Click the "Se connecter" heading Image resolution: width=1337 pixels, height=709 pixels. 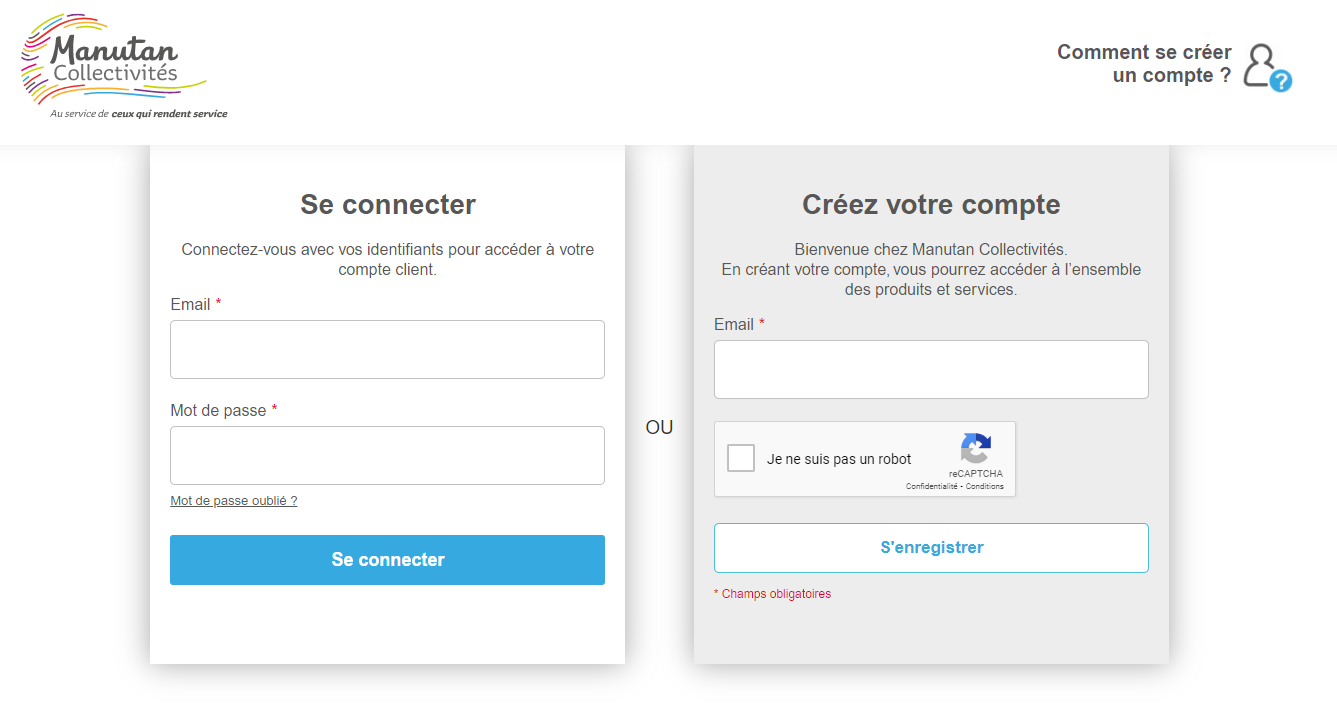388,205
